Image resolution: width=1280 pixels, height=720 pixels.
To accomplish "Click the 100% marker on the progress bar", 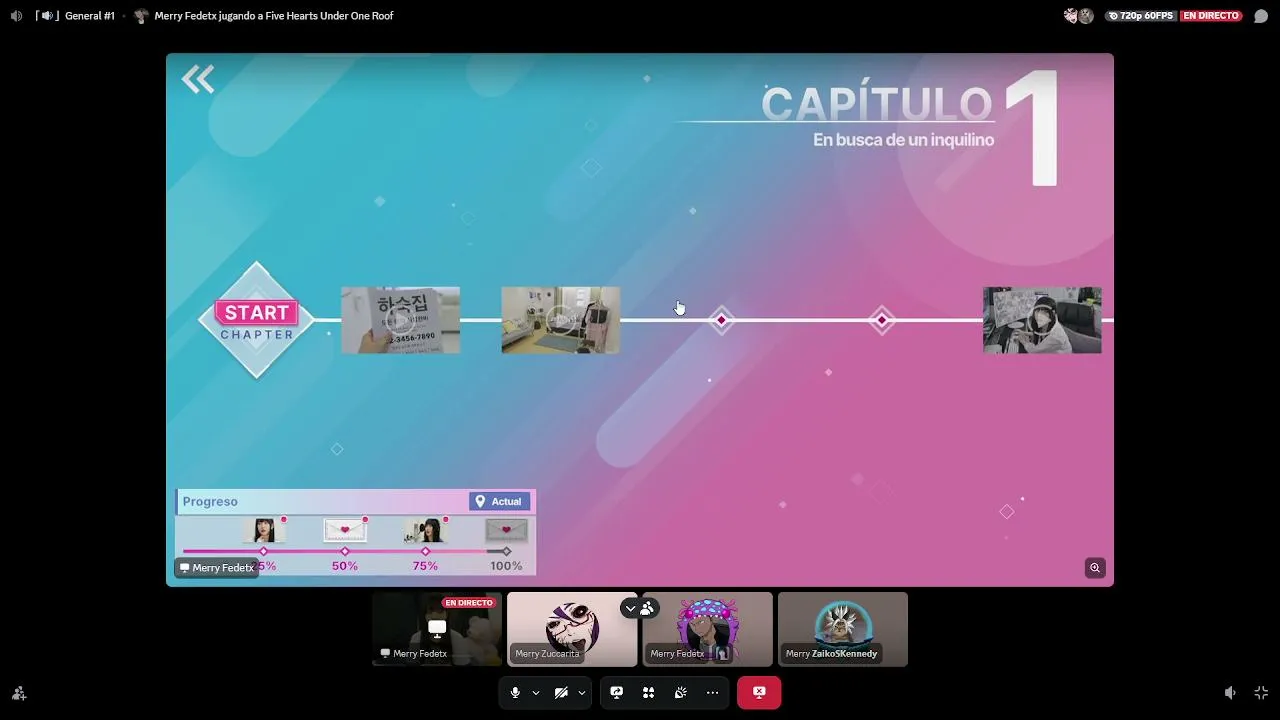I will (x=506, y=551).
